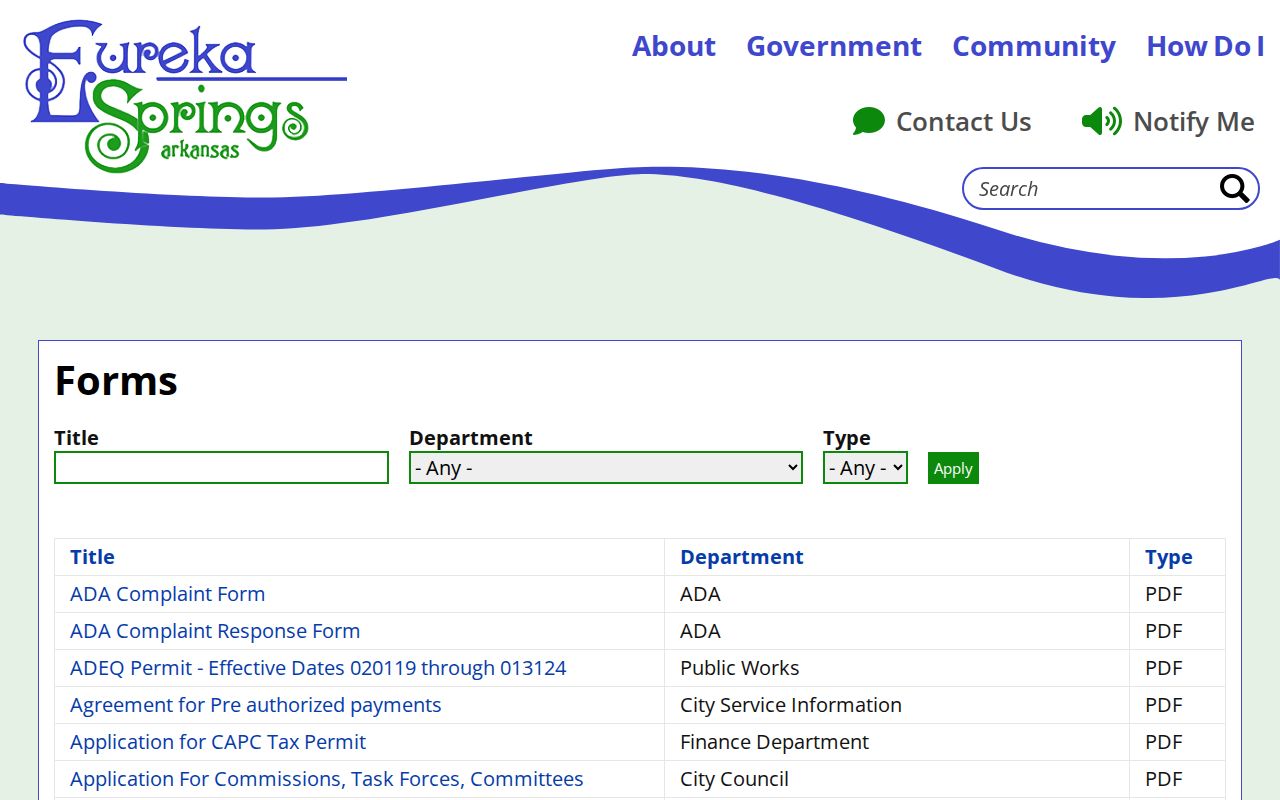
Task: Open Application for CAPC Tax Permit
Action: pyautogui.click(x=218, y=742)
